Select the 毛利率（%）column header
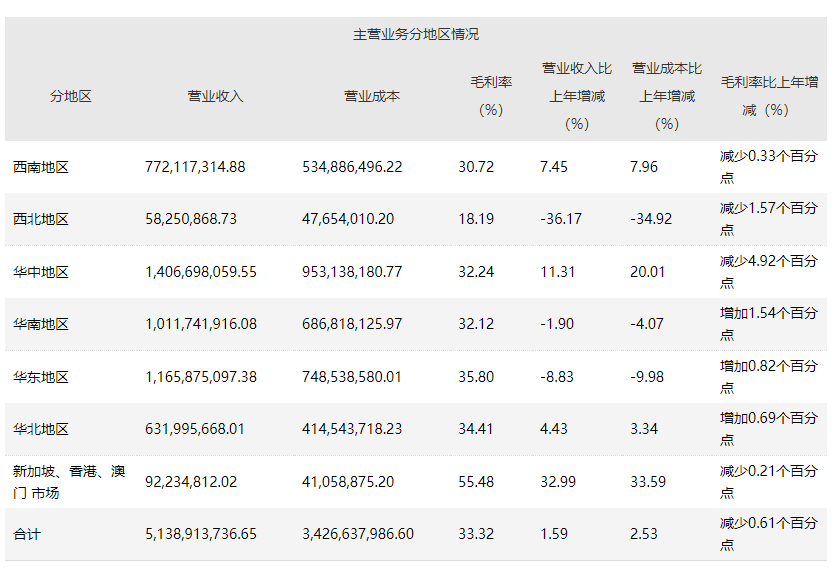The width and height of the screenshot is (833, 570). [491, 97]
